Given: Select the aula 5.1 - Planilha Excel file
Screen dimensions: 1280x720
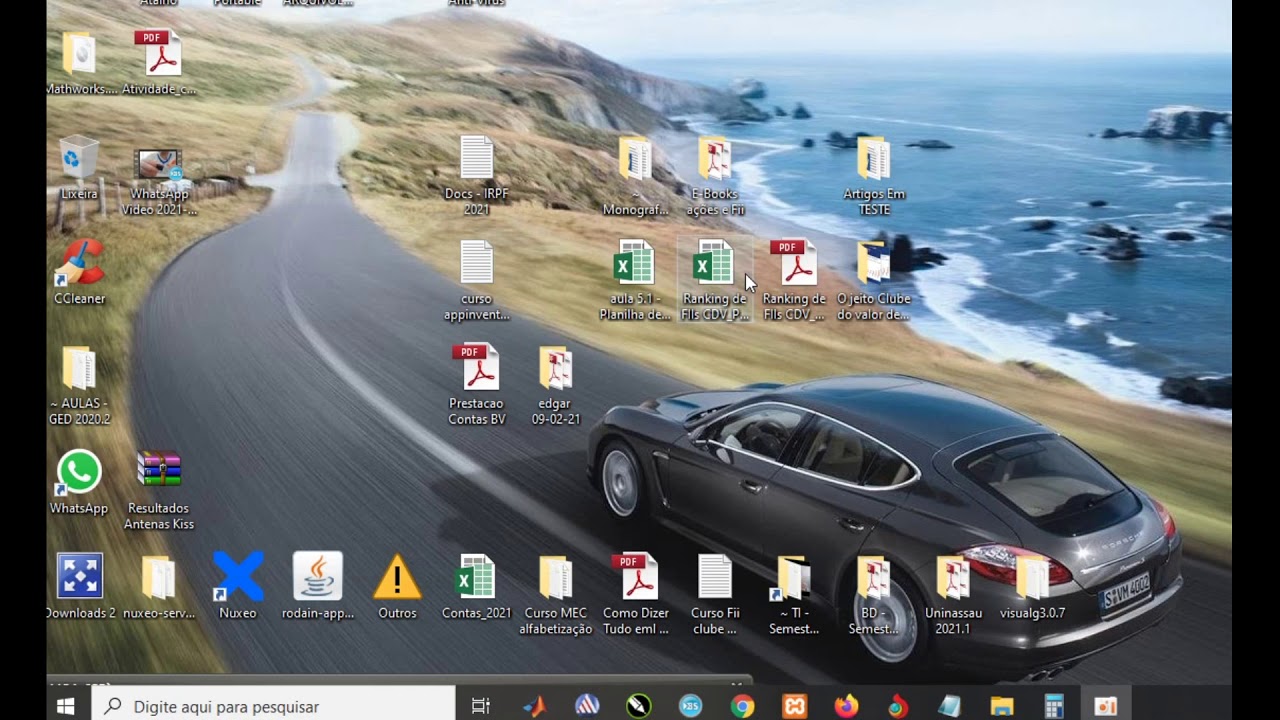Looking at the screenshot, I should click(635, 264).
